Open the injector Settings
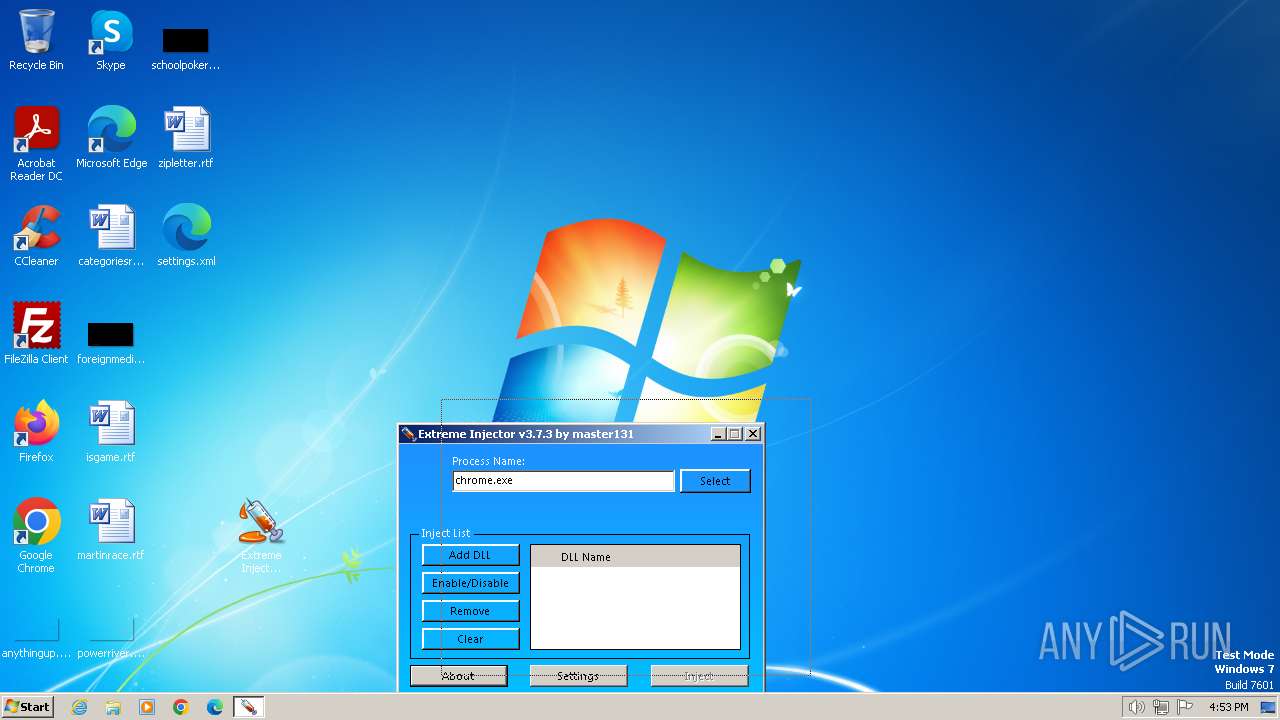 pos(578,676)
